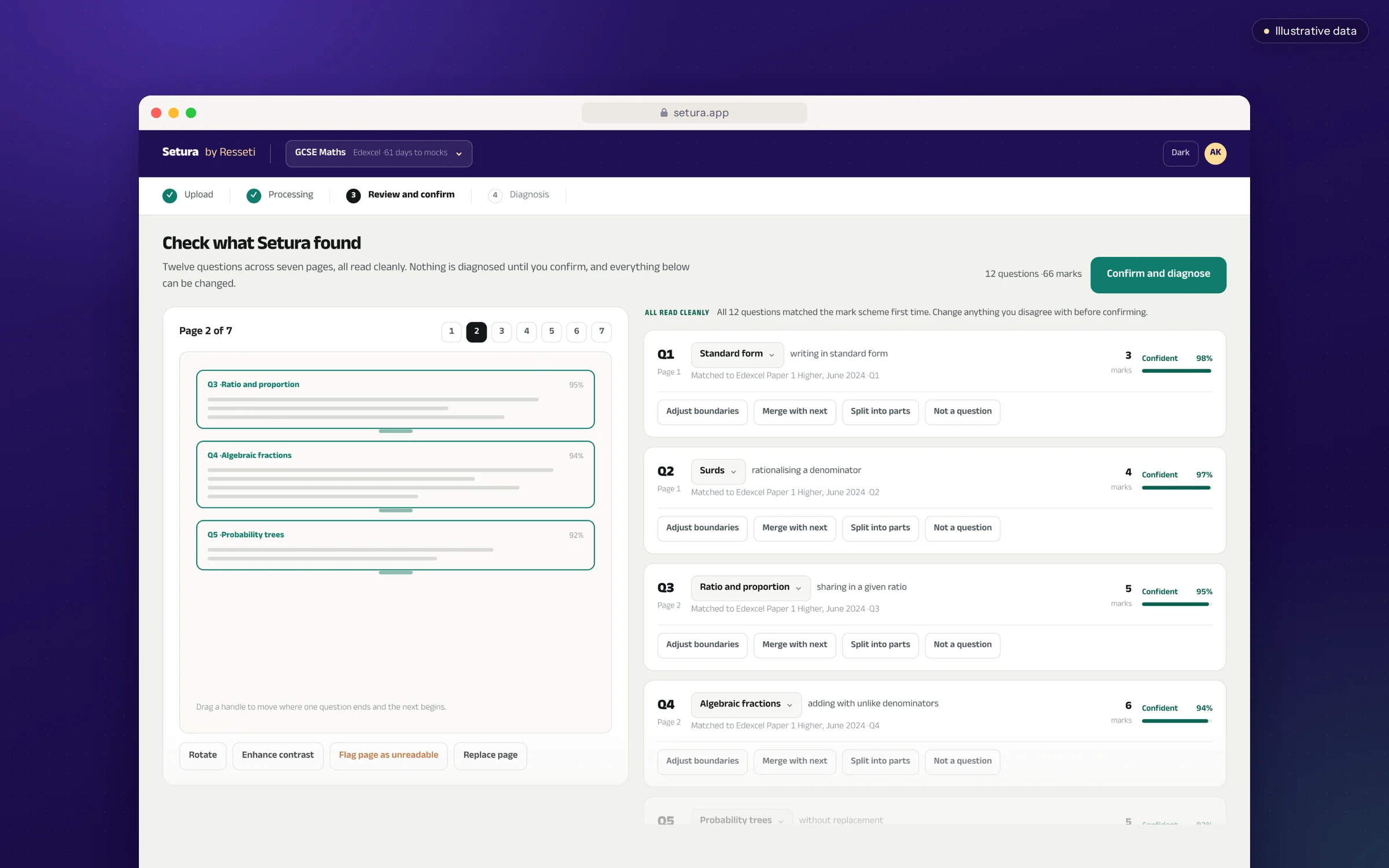Viewport: 1389px width, 868px height.
Task: Click the "Page 2 of 7" heading
Action: pyautogui.click(x=205, y=331)
